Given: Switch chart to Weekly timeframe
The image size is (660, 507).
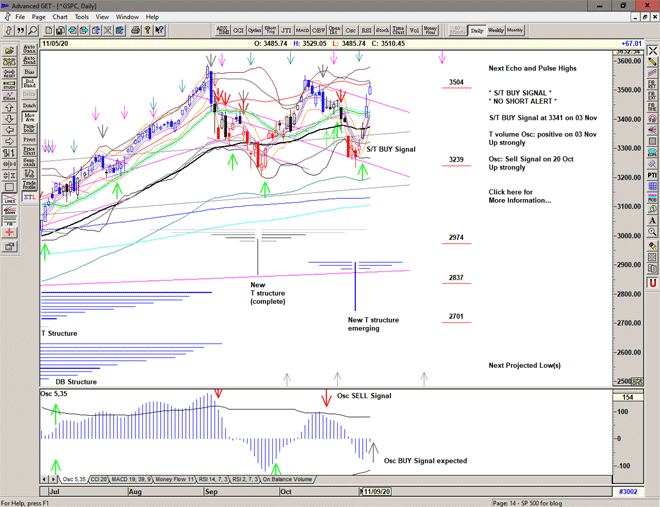Looking at the screenshot, I should [x=496, y=31].
